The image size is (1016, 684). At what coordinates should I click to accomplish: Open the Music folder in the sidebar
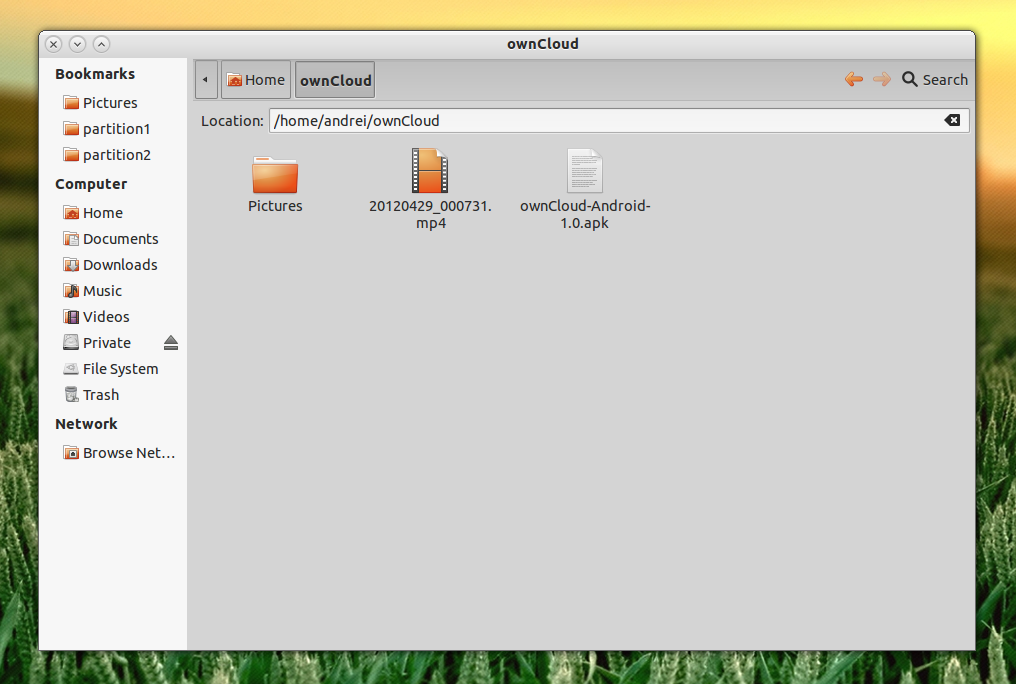tap(103, 290)
